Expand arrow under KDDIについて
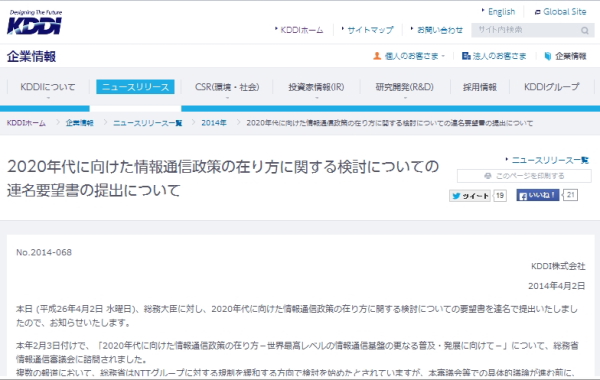The height and width of the screenshot is (380, 600). point(48,98)
